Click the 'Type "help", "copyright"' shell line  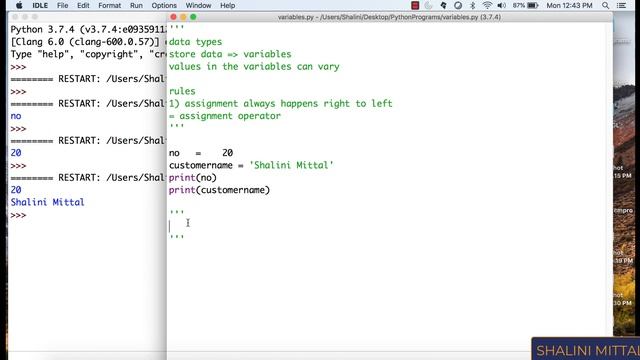click(x=88, y=54)
